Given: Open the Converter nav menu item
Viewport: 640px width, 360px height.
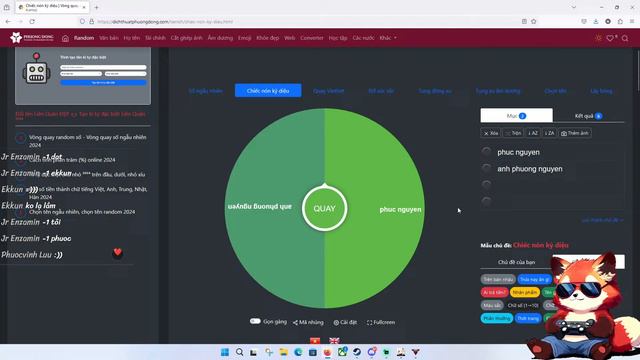Looking at the screenshot, I should [312, 38].
